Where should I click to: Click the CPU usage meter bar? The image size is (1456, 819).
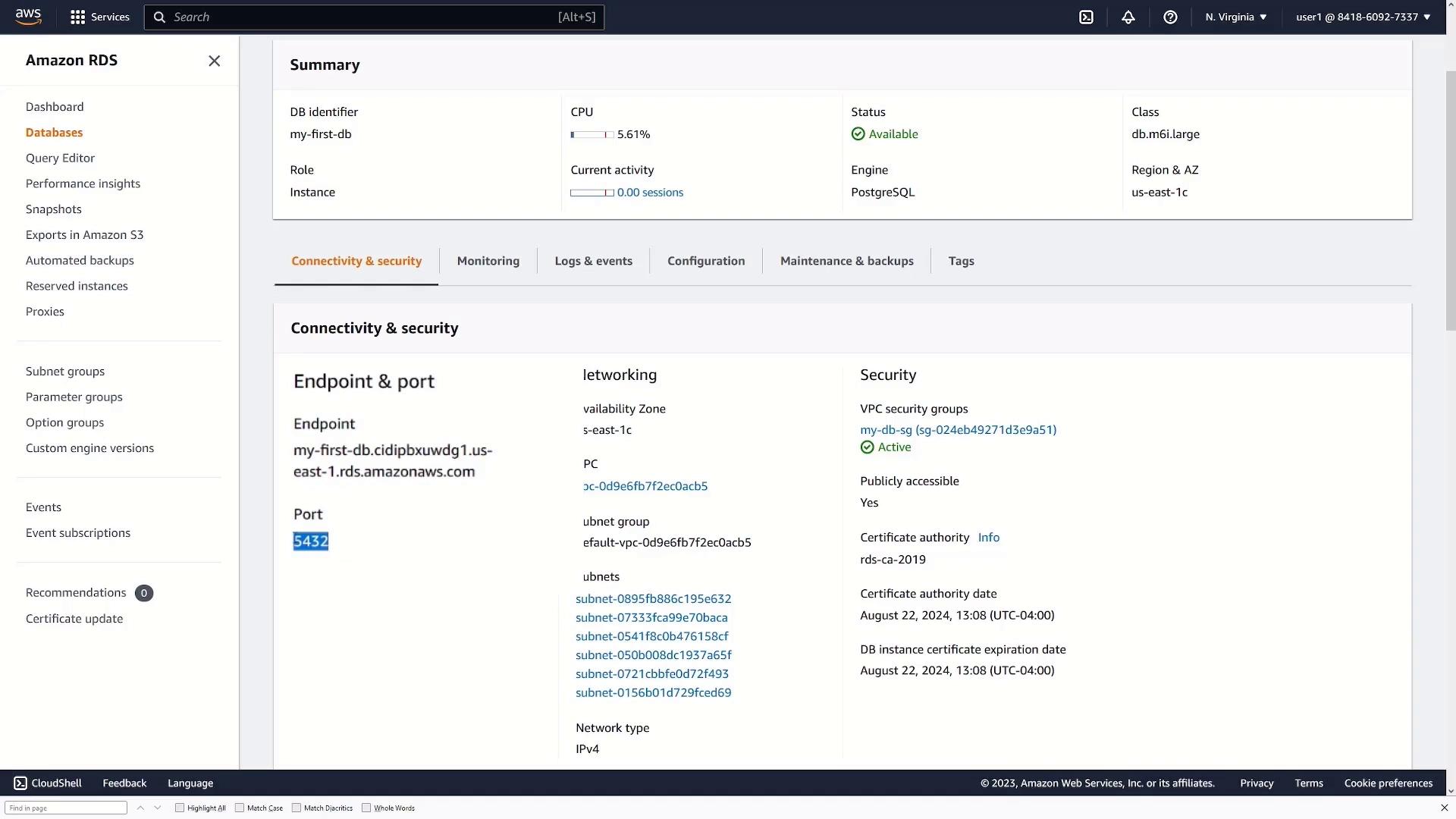pos(591,134)
